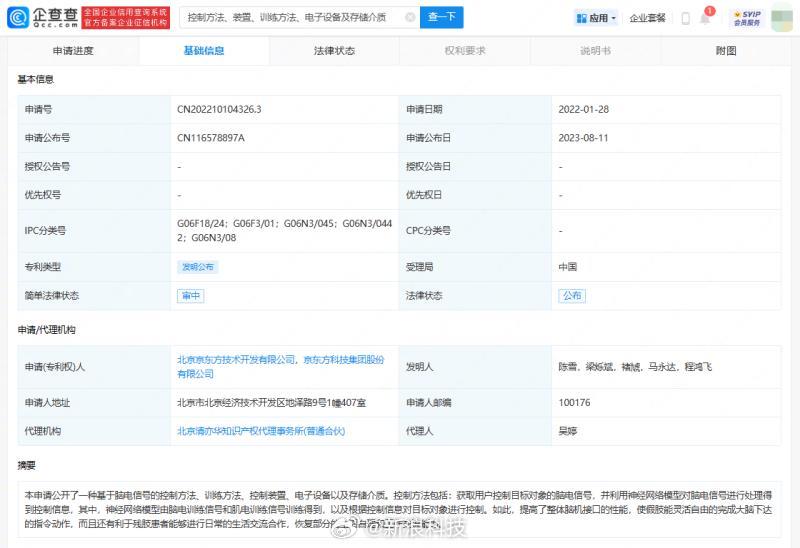Select application number CN202210104326.3

point(219,109)
